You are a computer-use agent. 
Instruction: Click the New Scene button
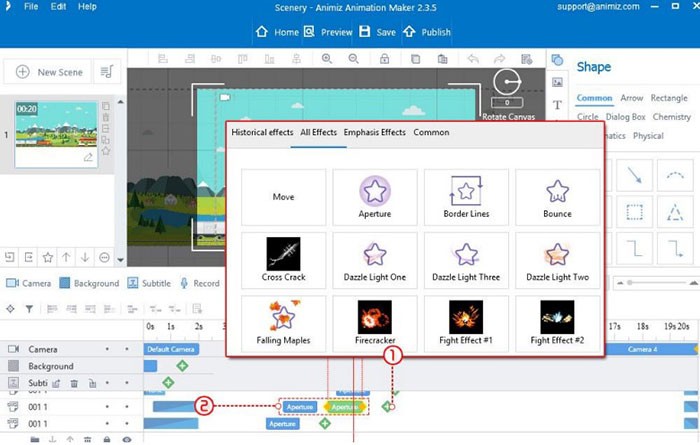pyautogui.click(x=48, y=72)
